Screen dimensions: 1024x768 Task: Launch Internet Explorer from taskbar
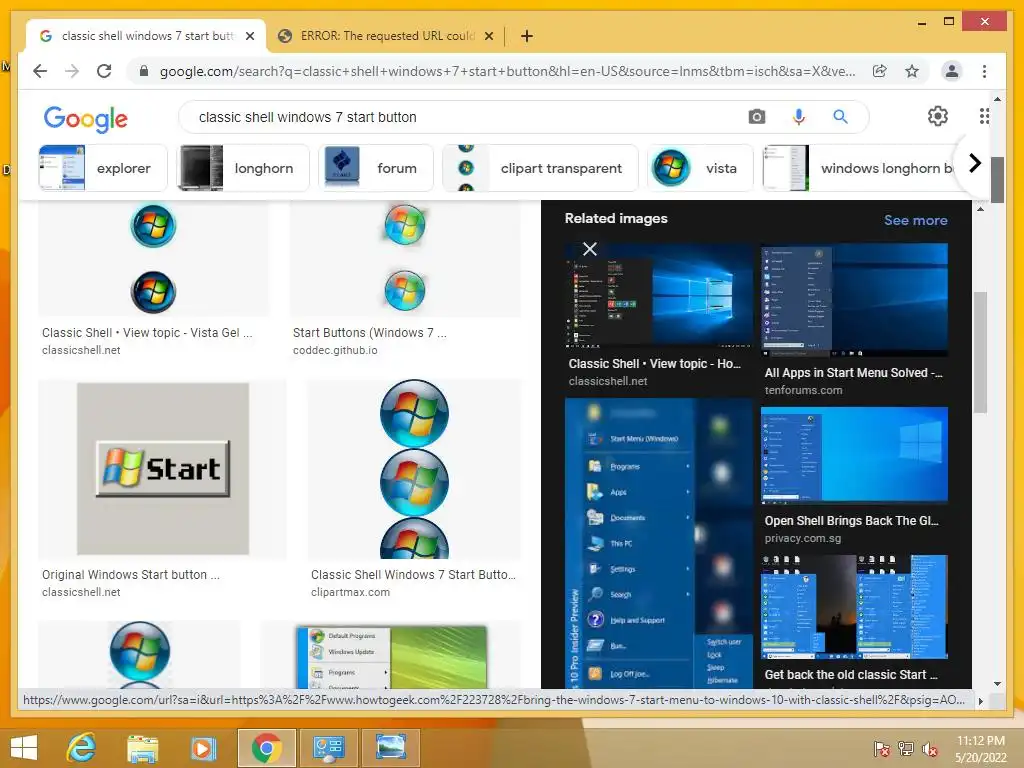pos(82,748)
